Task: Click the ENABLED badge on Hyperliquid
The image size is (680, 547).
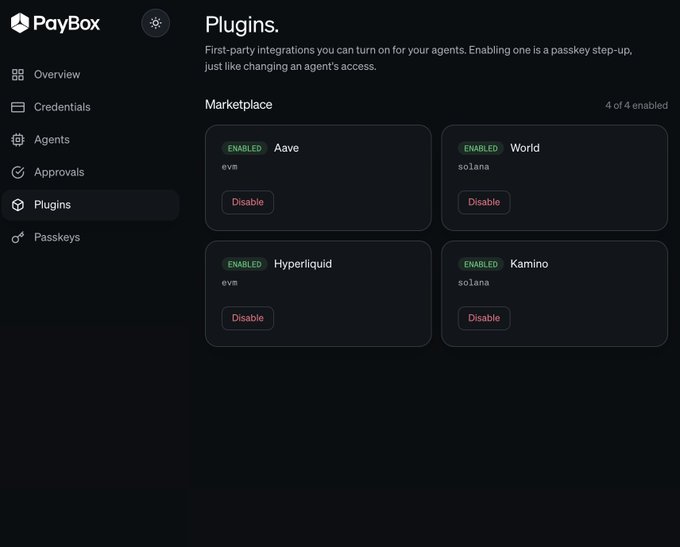Action: coord(245,264)
